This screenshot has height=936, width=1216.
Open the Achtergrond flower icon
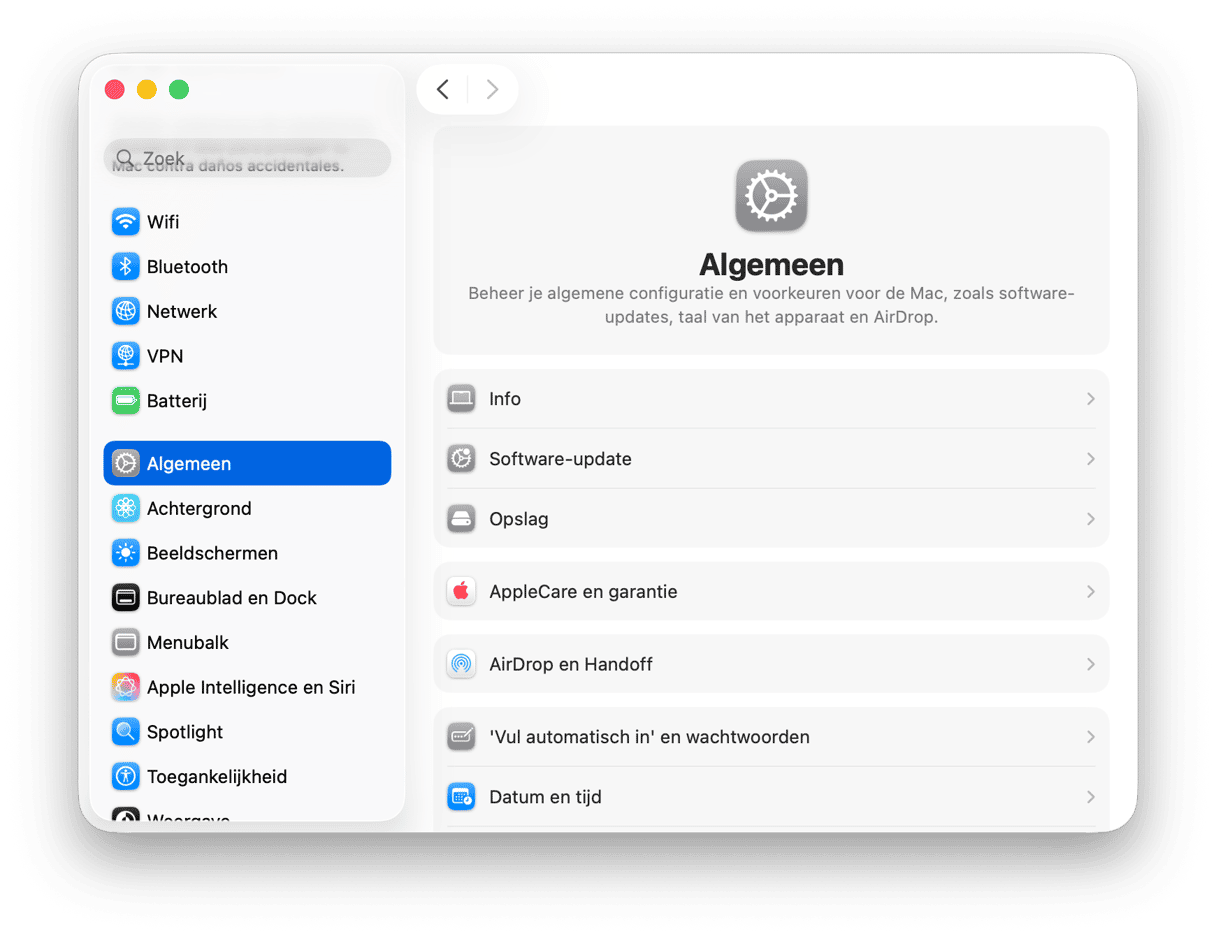(x=125, y=508)
